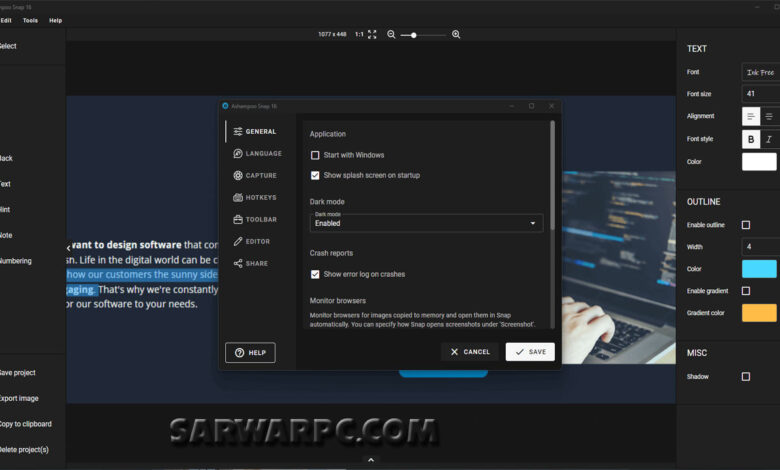Select the Hint tool
The width and height of the screenshot is (780, 470).
coord(5,209)
